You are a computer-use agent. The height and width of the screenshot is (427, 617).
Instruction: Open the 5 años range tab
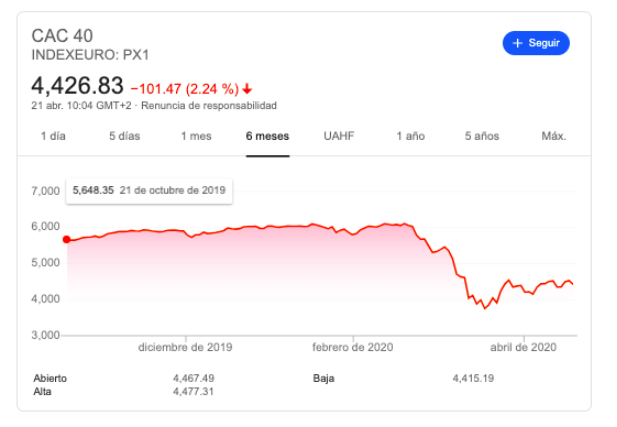tap(482, 136)
